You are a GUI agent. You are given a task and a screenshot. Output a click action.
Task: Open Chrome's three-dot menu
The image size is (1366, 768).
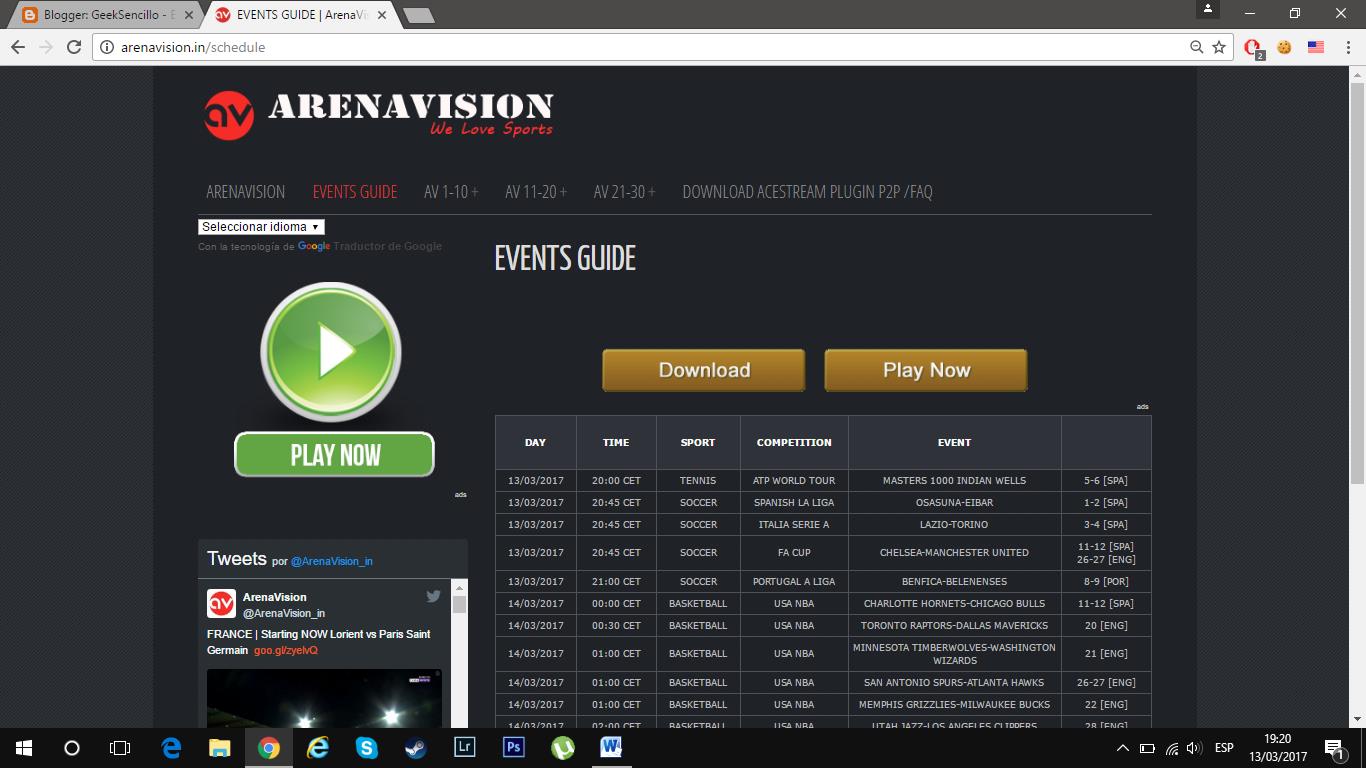tap(1346, 47)
